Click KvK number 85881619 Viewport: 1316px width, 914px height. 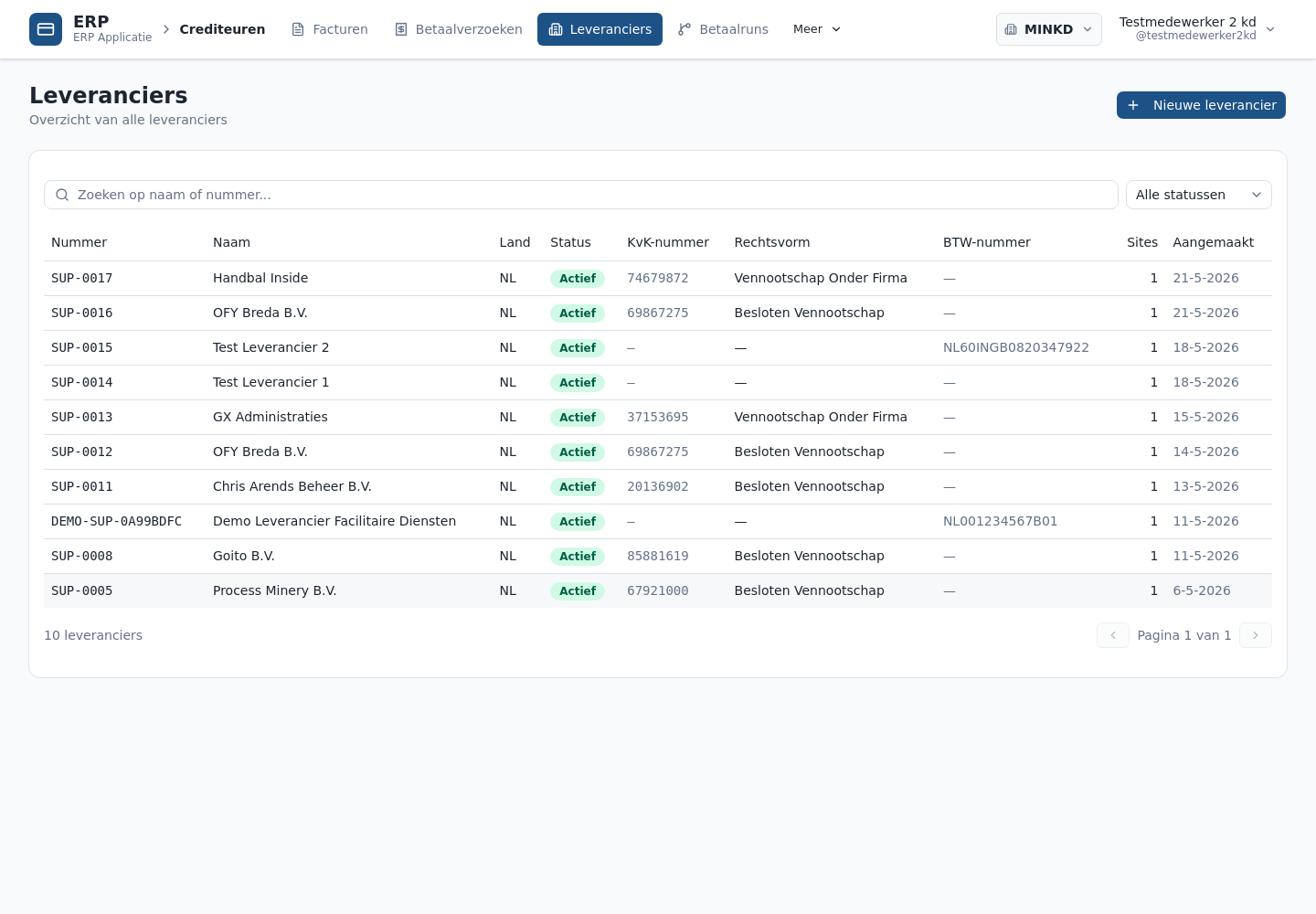[x=658, y=556]
